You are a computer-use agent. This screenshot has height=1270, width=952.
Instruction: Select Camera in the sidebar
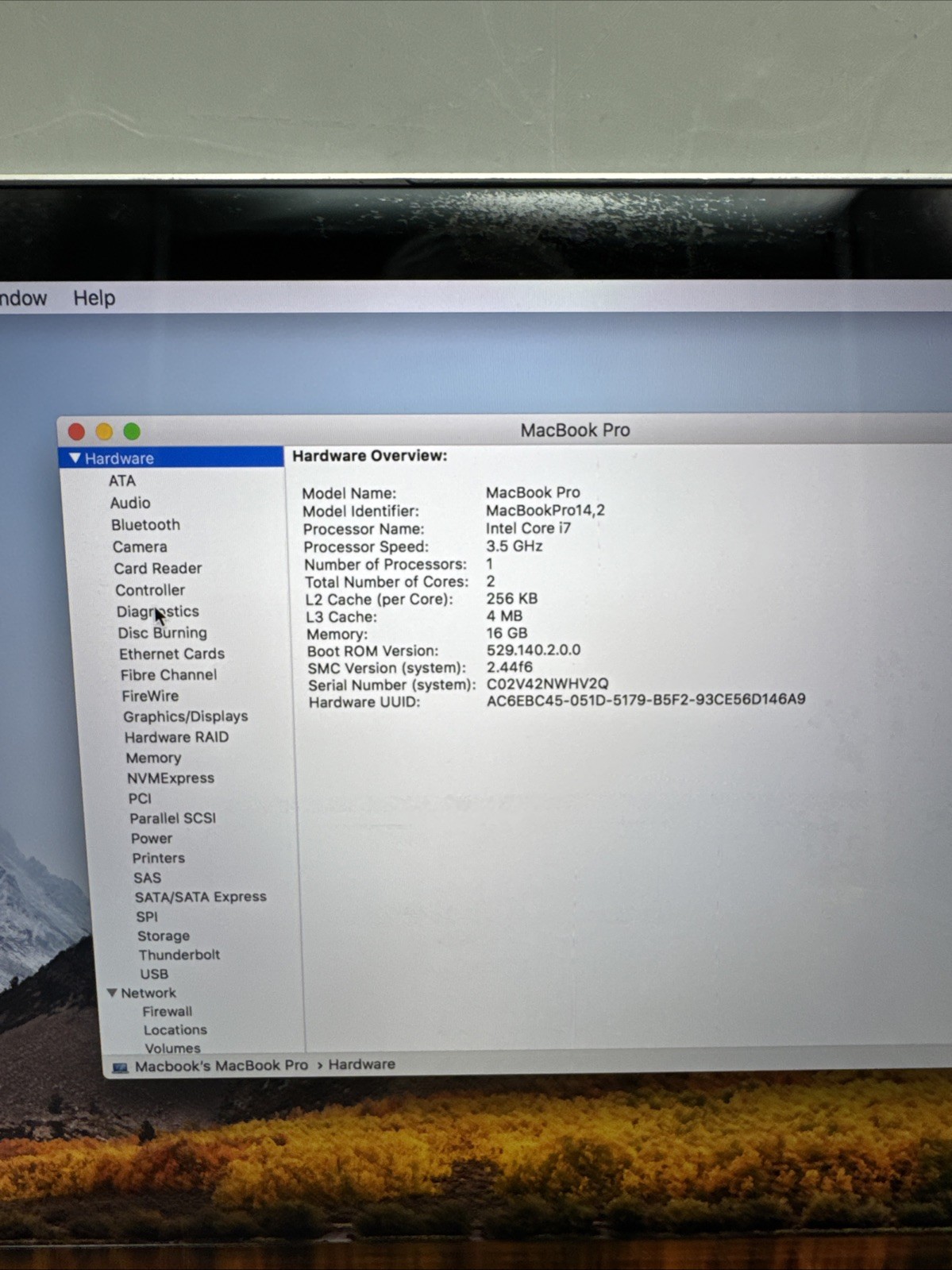tap(140, 546)
